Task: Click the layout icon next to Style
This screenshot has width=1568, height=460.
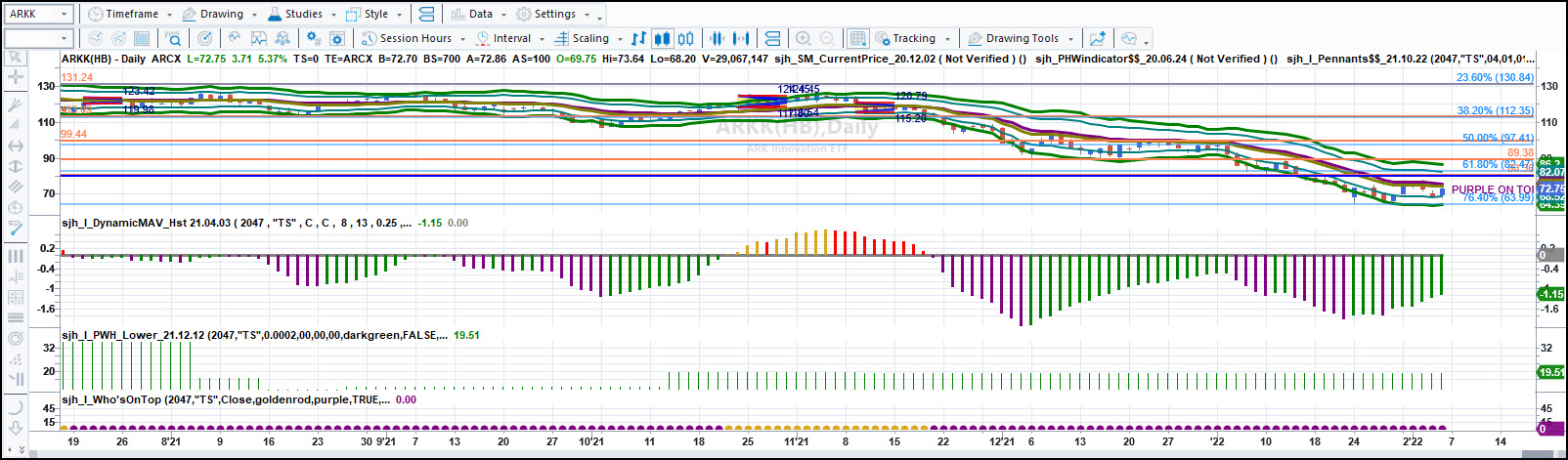Action: tap(426, 14)
